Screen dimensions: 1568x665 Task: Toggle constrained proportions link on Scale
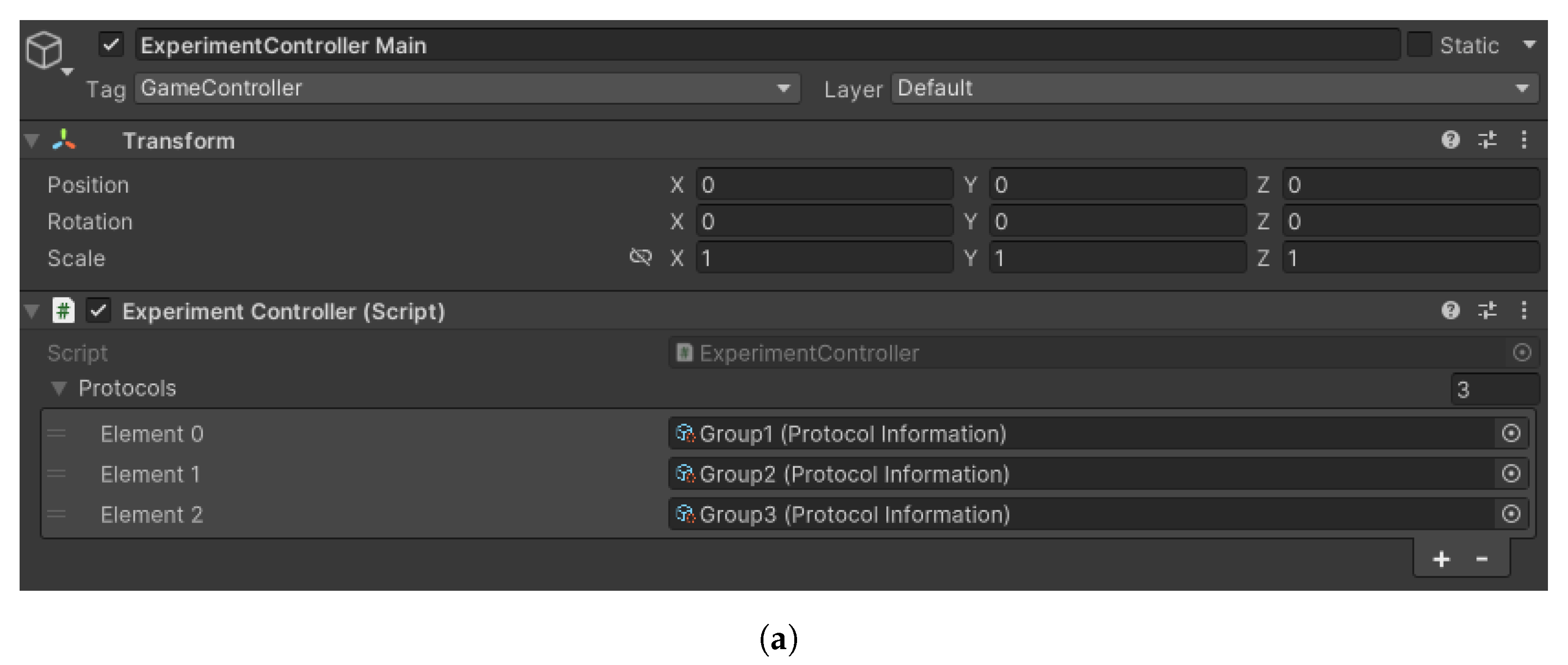pyautogui.click(x=640, y=257)
